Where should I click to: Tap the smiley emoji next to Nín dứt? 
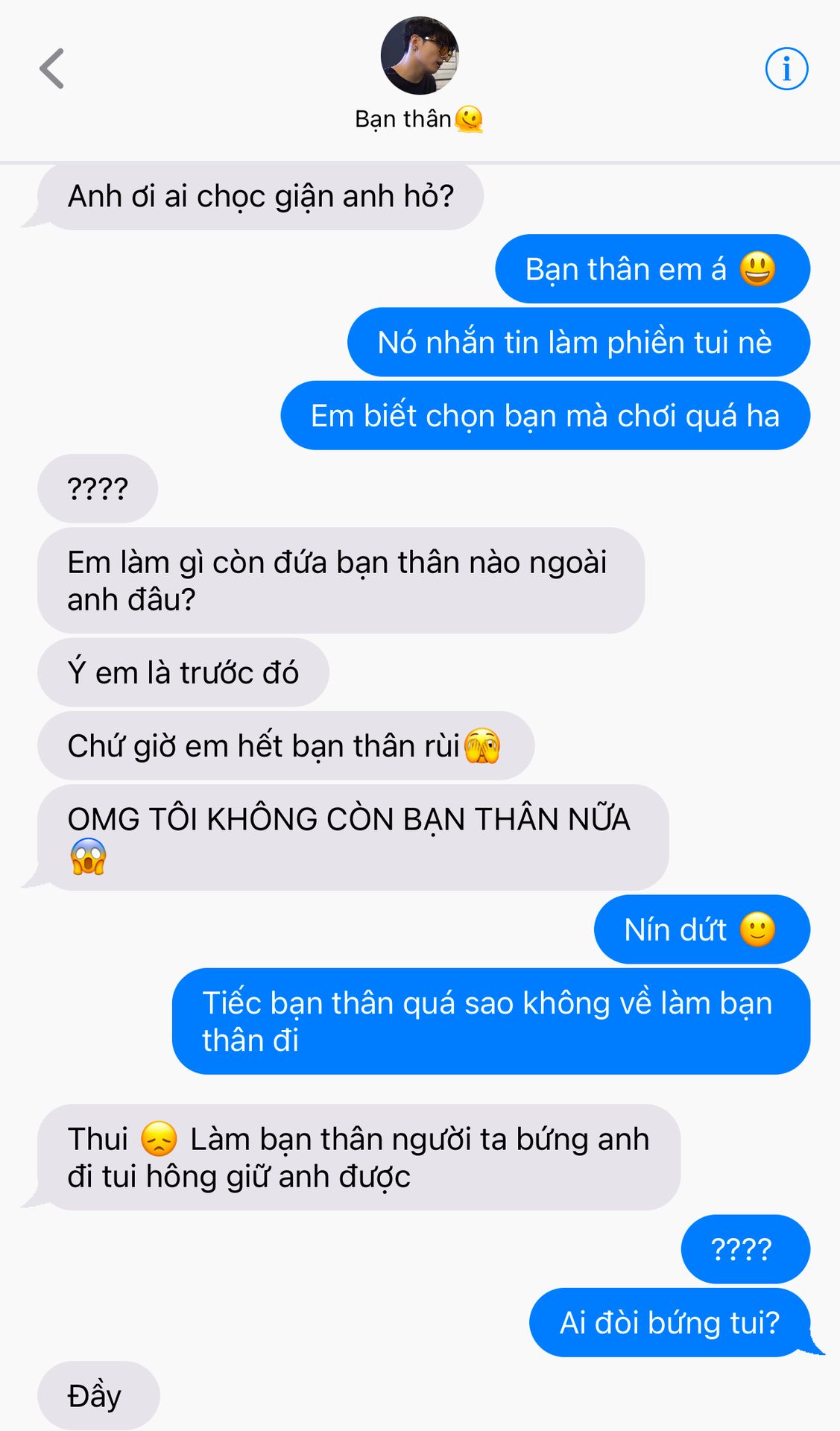coord(757,929)
